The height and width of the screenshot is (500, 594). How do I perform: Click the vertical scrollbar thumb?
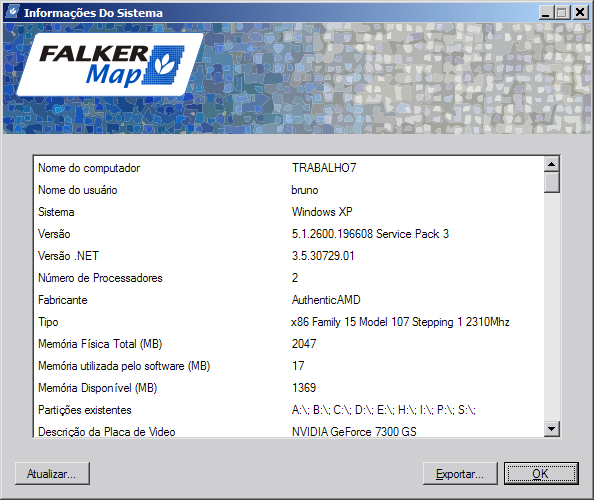pyautogui.click(x=552, y=183)
